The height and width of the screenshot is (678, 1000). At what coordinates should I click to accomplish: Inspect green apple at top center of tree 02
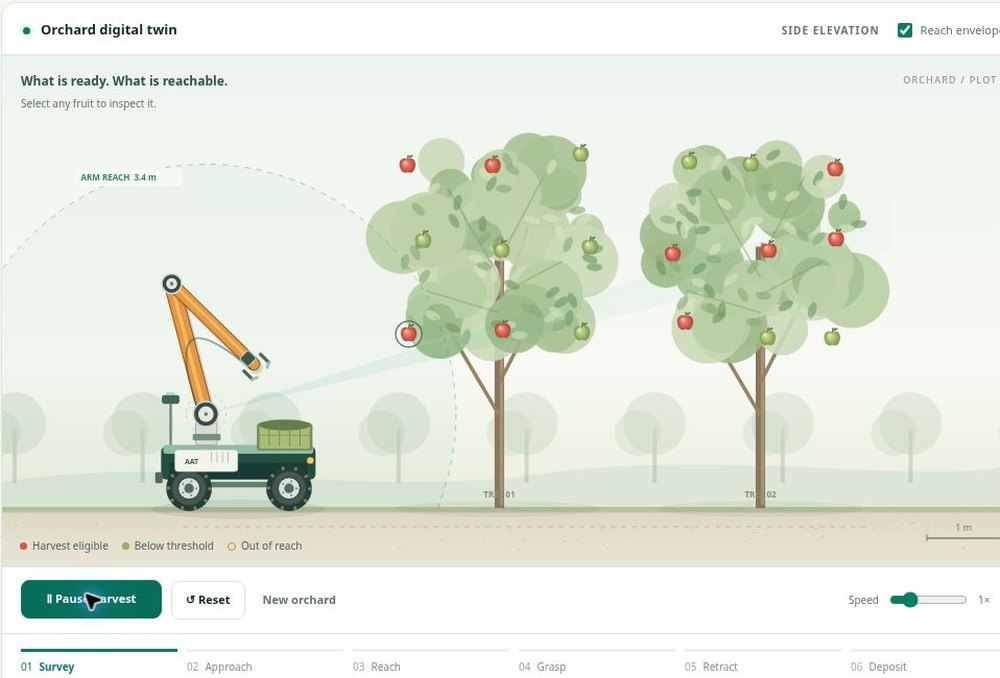[751, 163]
